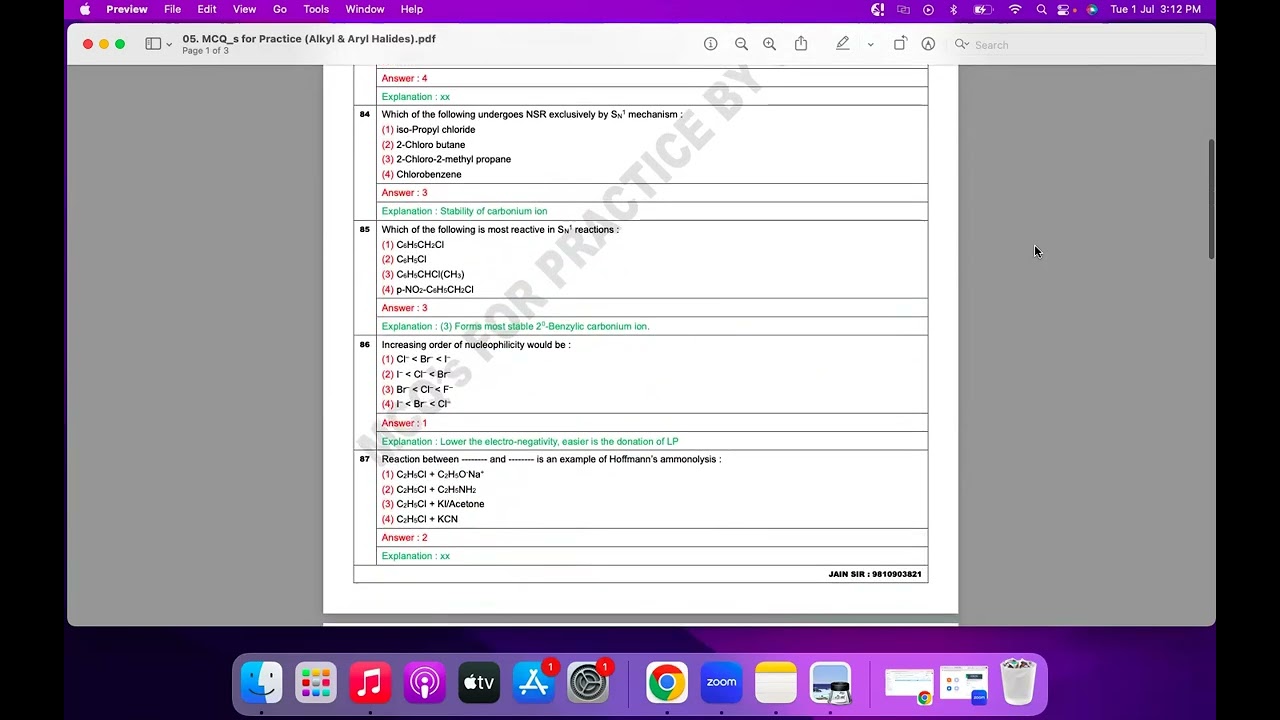Click explanation about lower electro-negativity
Viewport: 1280px width, 720px height.
point(530,441)
